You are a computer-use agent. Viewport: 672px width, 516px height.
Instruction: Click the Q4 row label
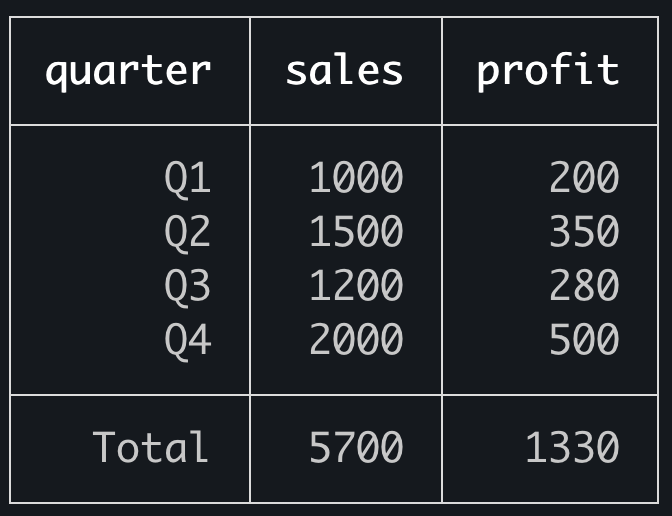[x=188, y=340]
